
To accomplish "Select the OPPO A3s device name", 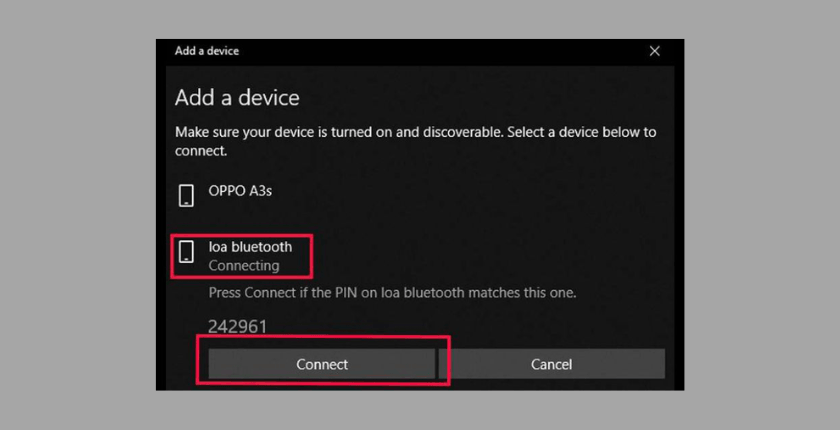I will 239,190.
